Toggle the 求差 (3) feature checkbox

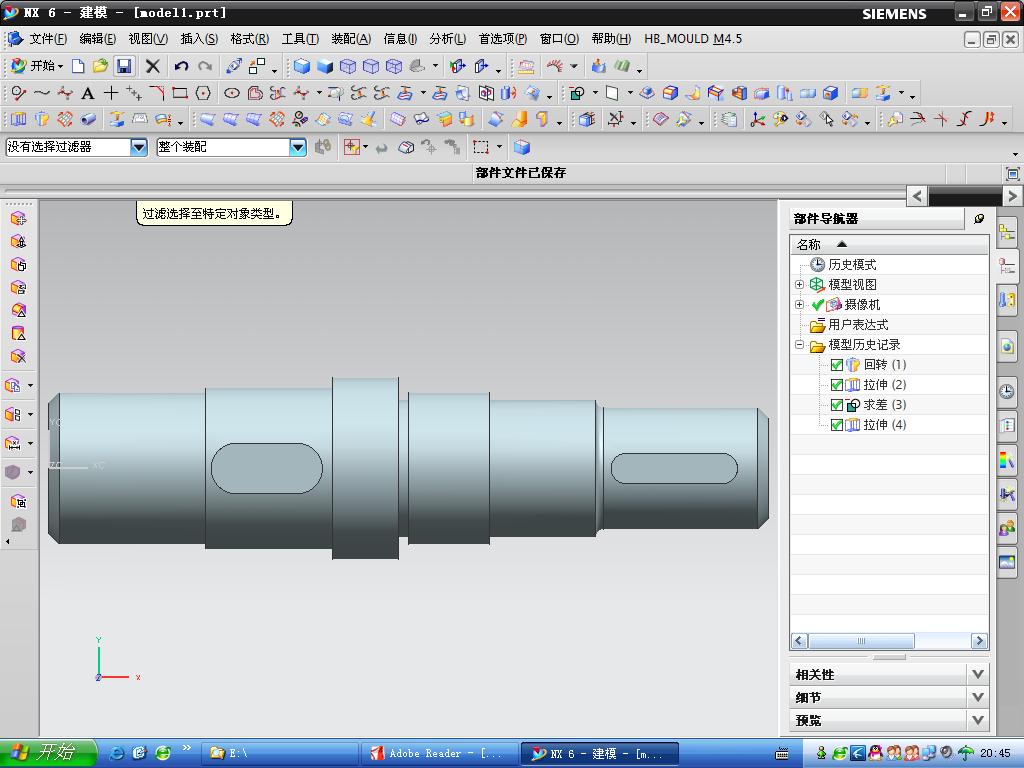[x=837, y=405]
